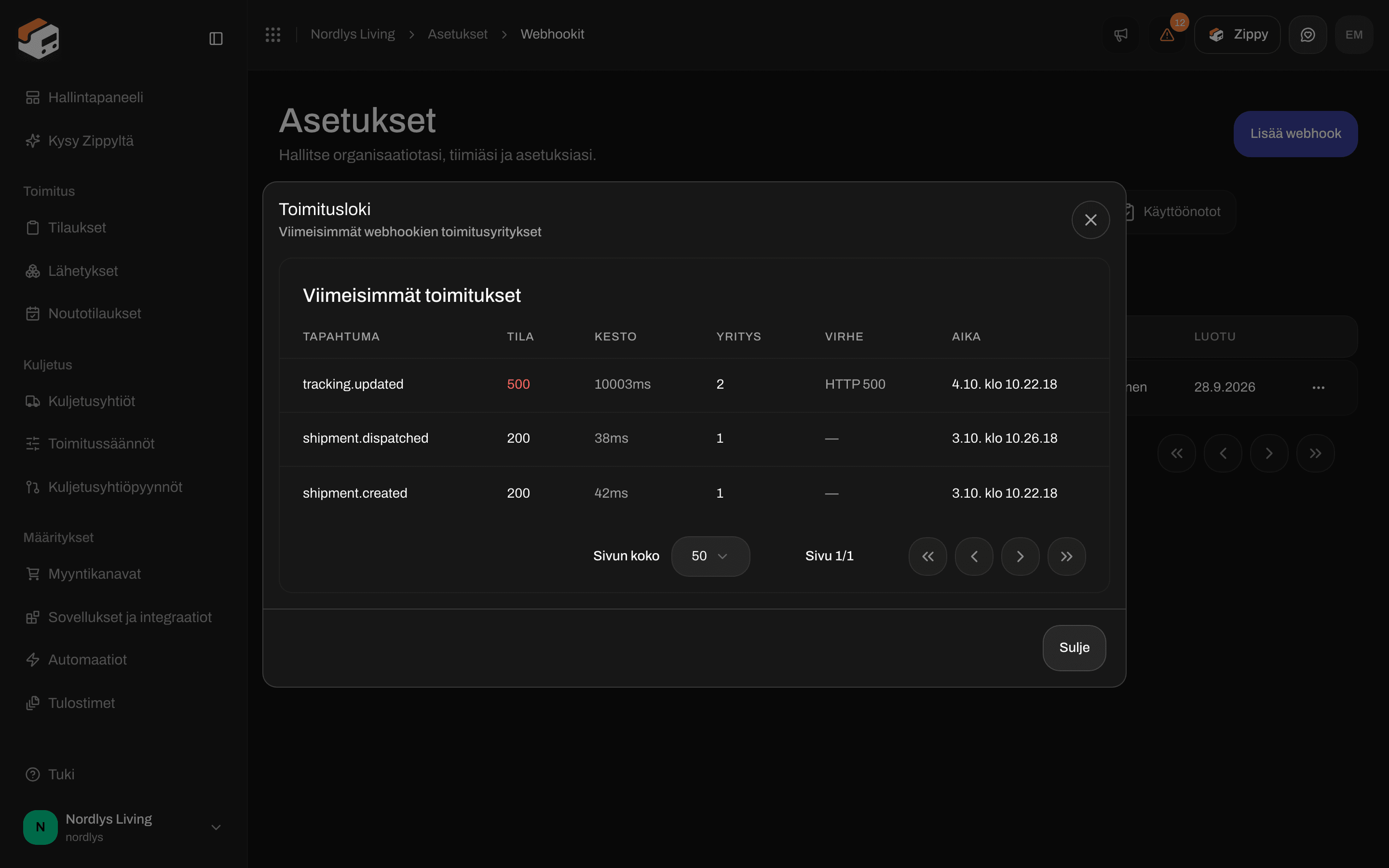Click the Tulostimet printer icon

(33, 703)
